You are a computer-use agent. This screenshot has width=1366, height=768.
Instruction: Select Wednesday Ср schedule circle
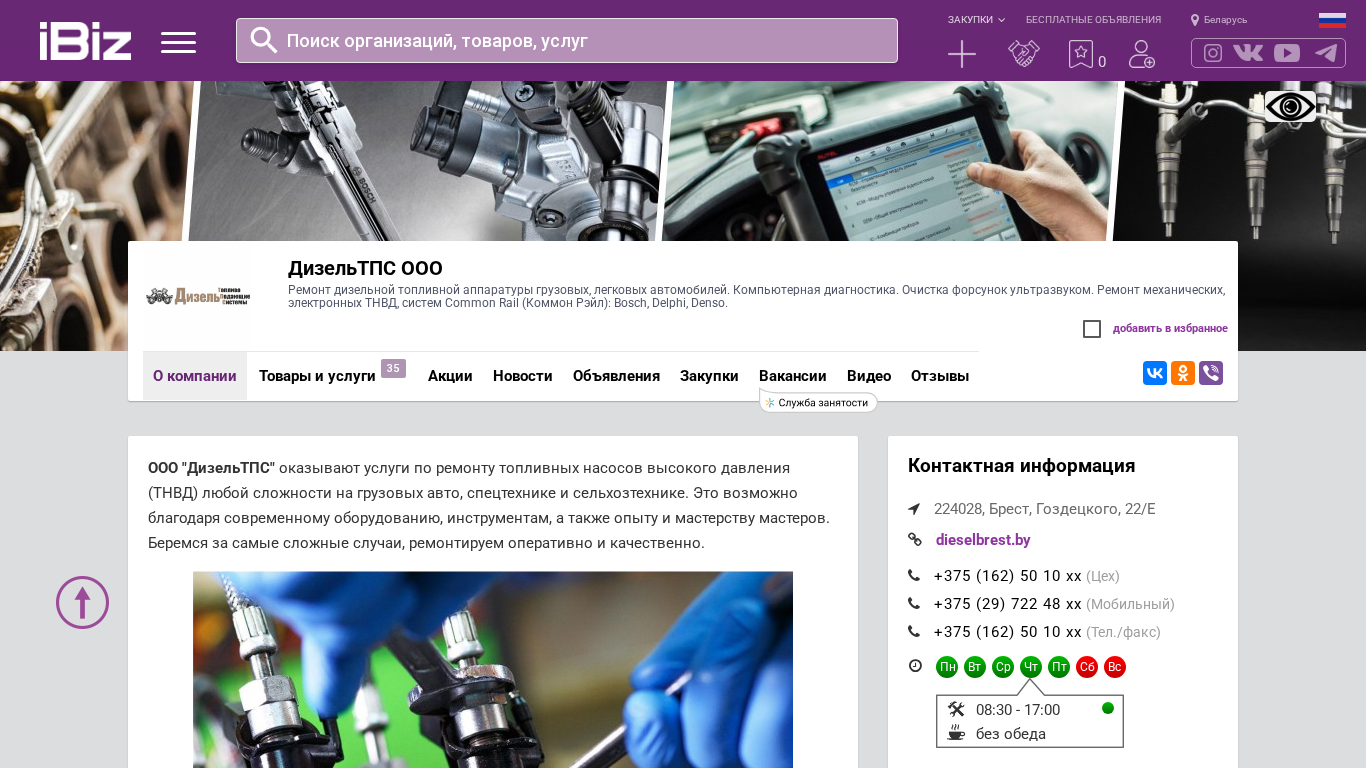point(1003,667)
